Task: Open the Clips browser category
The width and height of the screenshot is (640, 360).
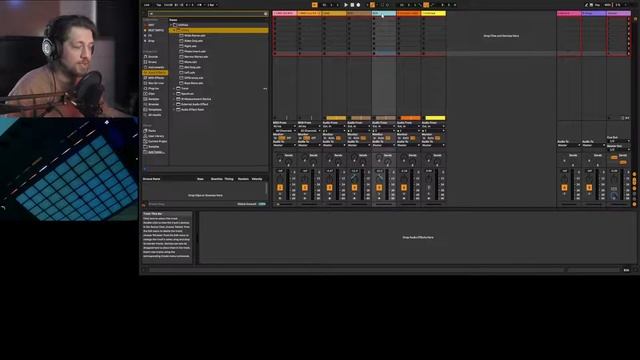Action: pos(152,94)
